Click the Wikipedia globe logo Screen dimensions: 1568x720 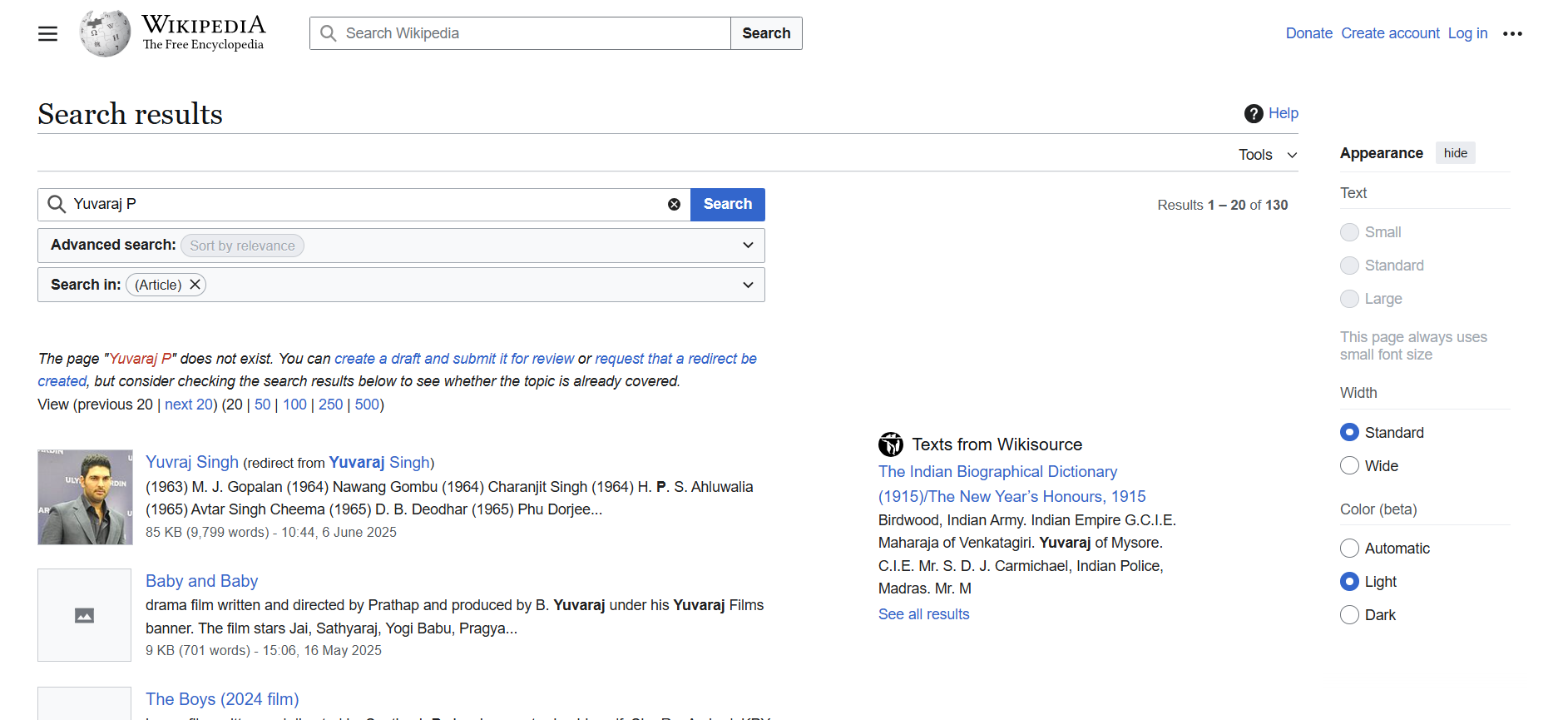point(105,33)
